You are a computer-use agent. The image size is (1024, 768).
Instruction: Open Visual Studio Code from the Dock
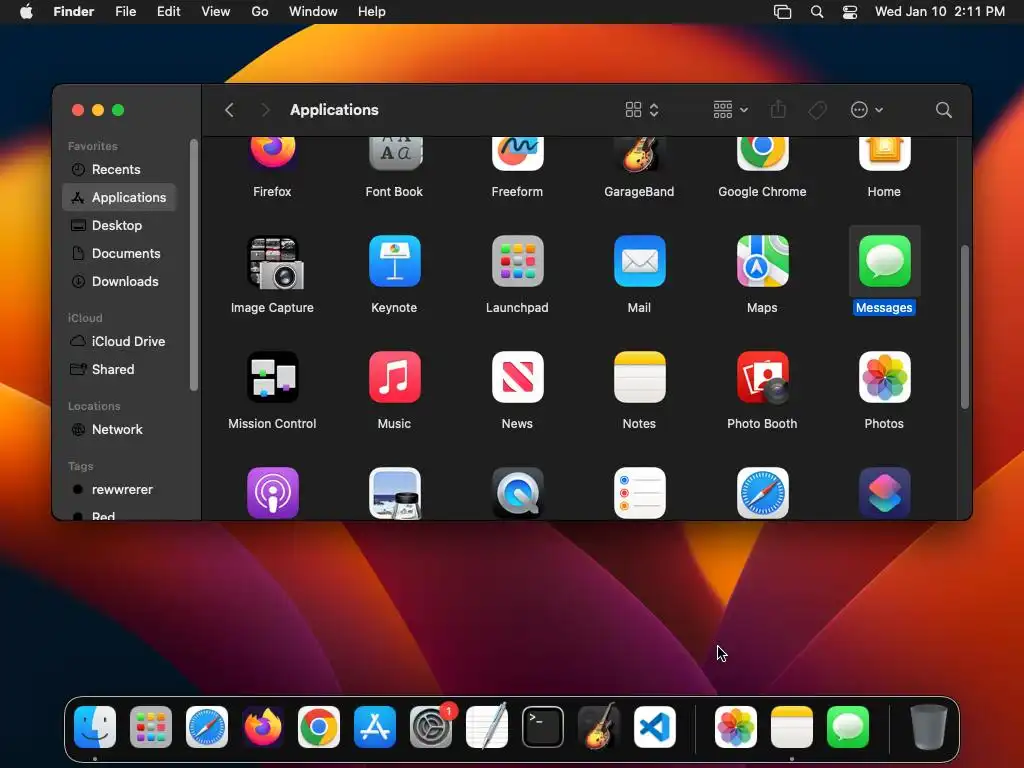(654, 727)
